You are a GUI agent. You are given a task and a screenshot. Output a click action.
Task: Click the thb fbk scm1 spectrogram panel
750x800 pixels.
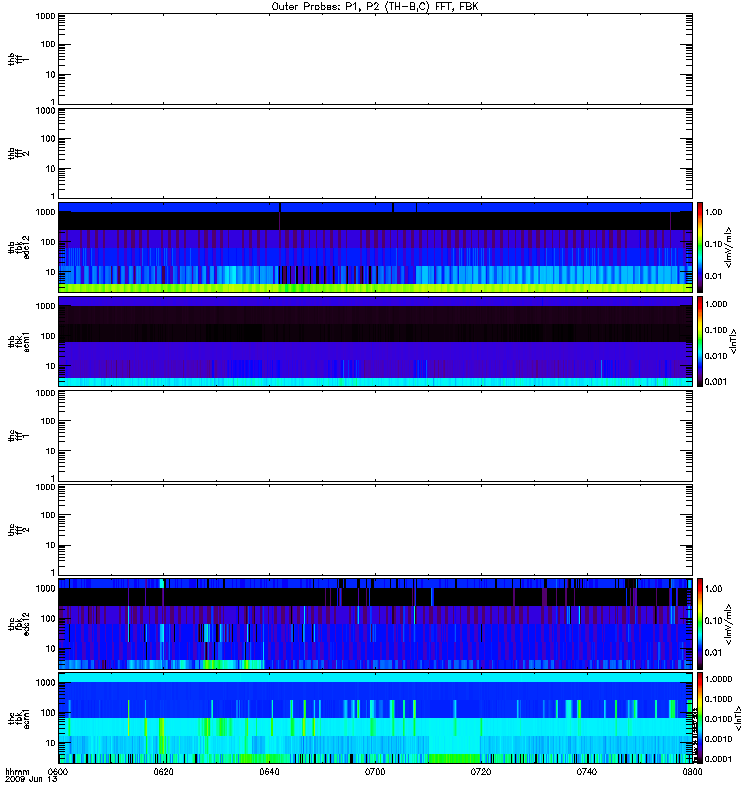[x=375, y=341]
